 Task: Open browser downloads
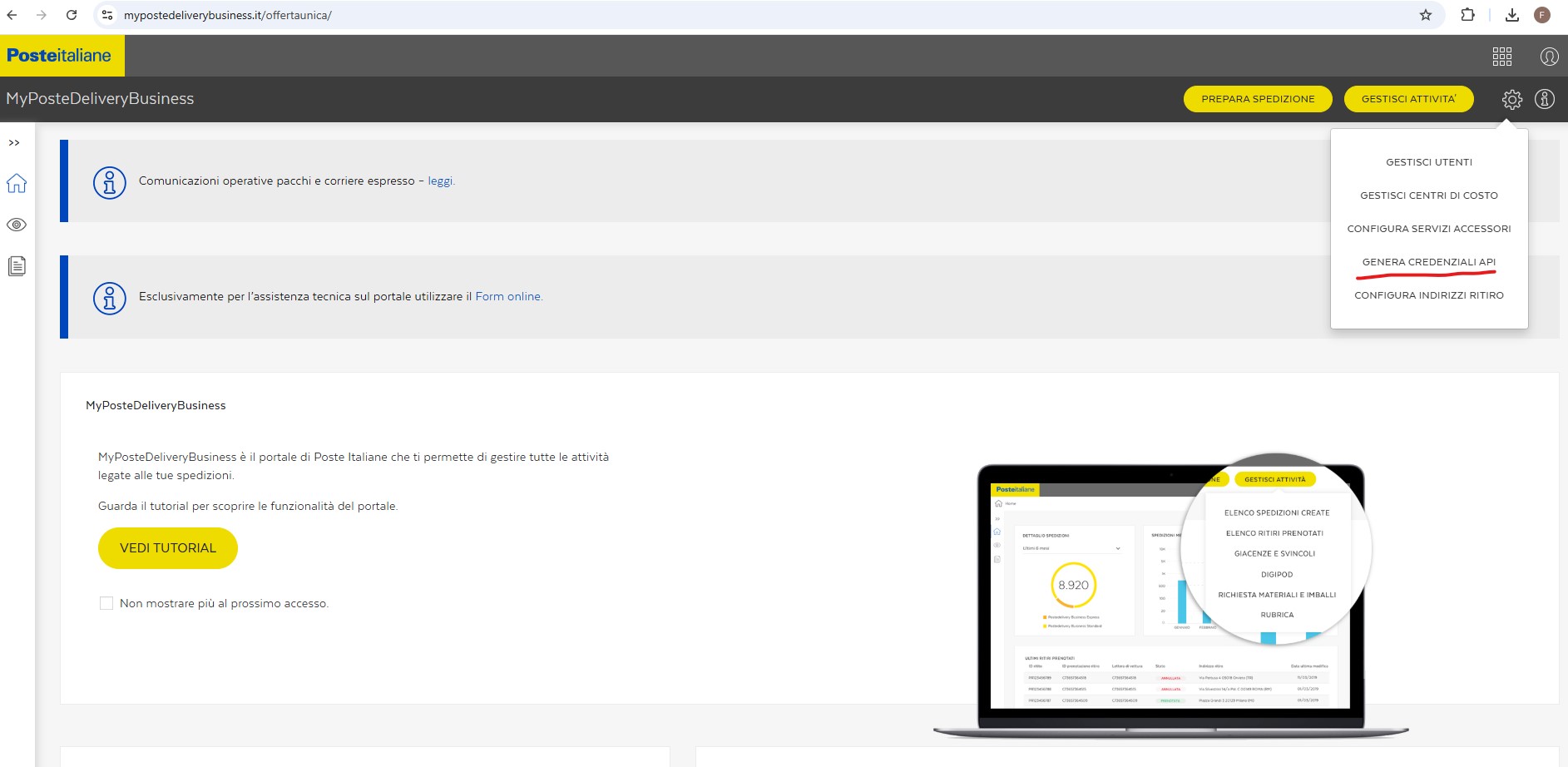pyautogui.click(x=1512, y=15)
